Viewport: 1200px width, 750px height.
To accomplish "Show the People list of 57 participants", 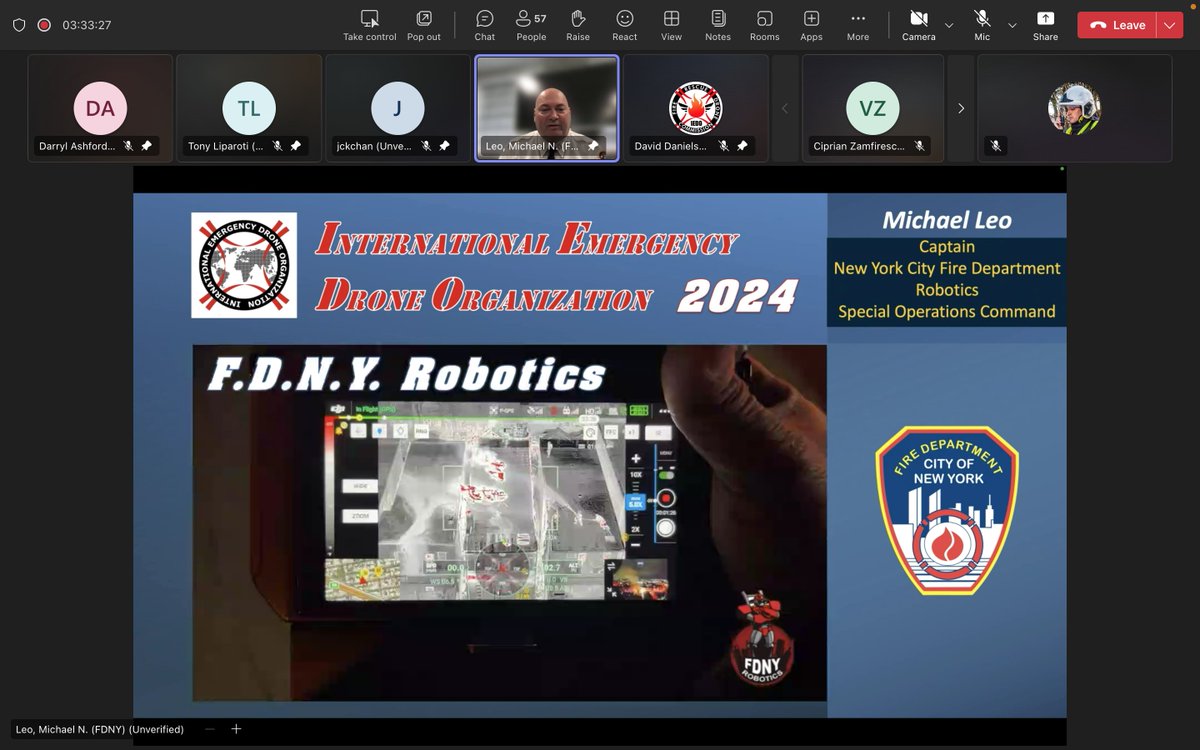I will [531, 25].
